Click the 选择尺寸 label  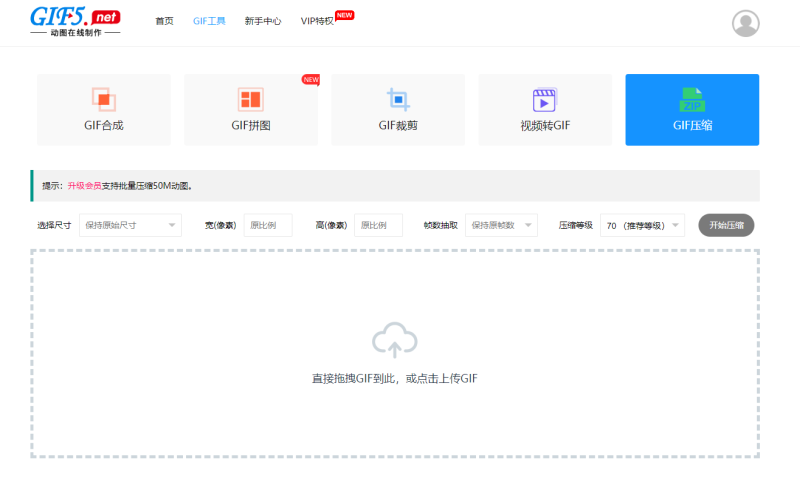click(54, 225)
